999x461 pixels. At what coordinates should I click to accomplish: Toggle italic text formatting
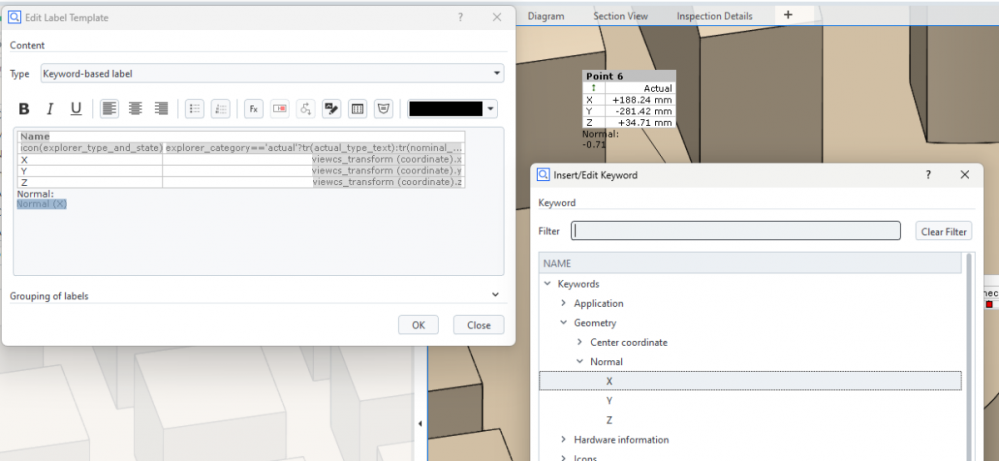(50, 109)
